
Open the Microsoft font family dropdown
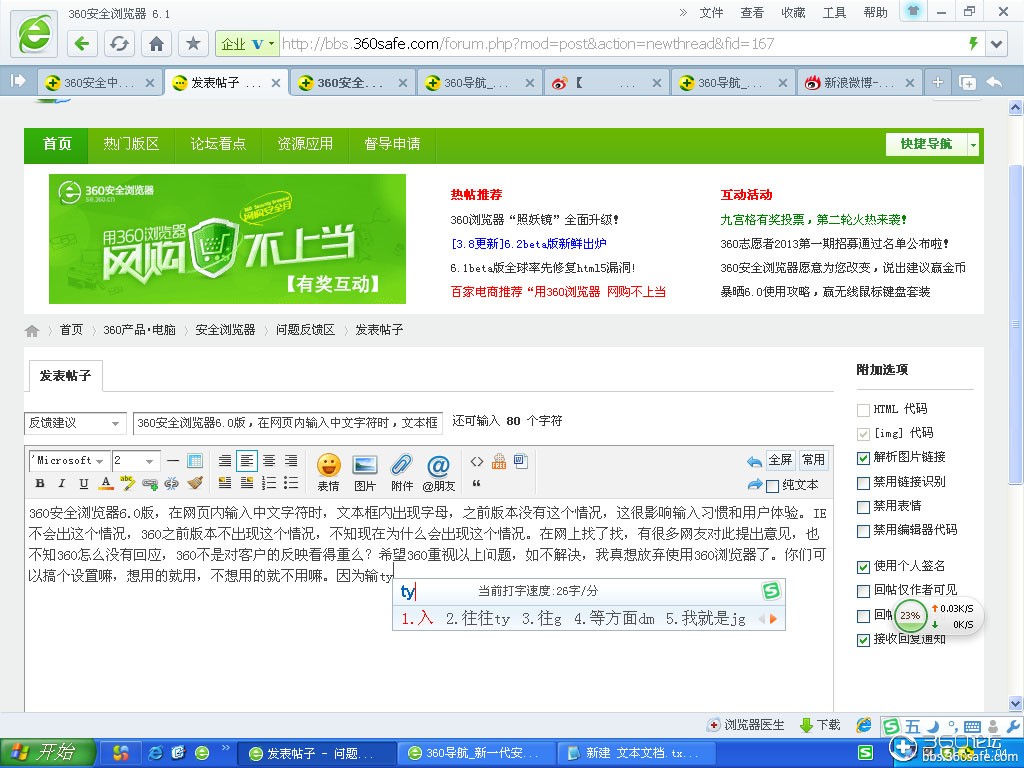coord(69,460)
